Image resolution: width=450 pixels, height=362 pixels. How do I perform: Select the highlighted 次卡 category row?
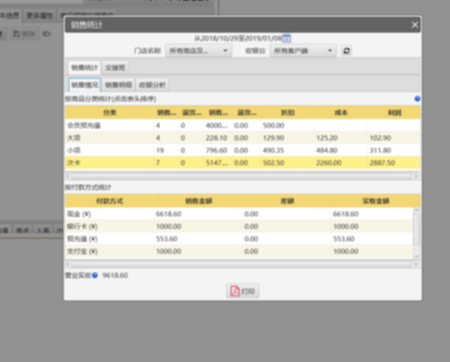(243, 163)
